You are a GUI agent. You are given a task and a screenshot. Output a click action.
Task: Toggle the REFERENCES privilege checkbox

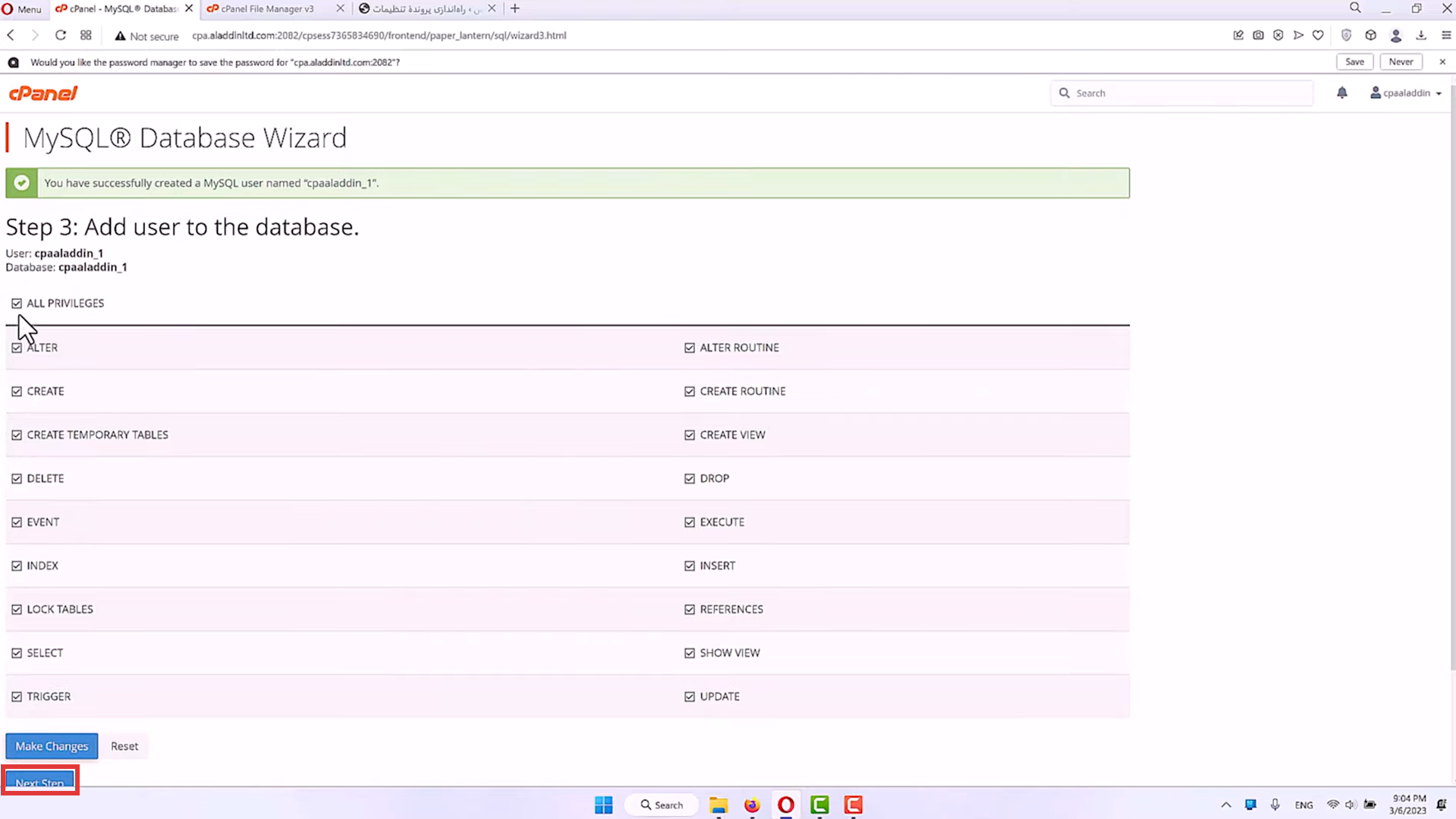[690, 610]
